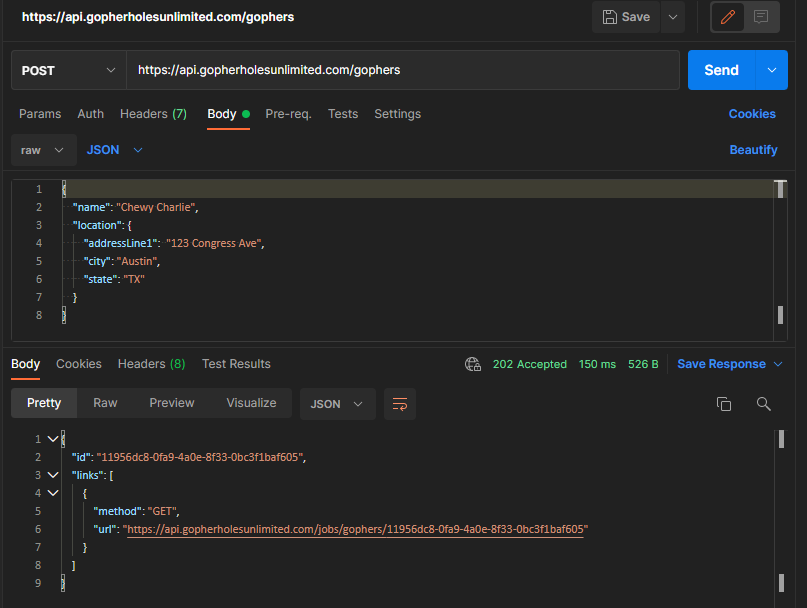Screen dimensions: 807x608
Task: Open the raw body type dropdown
Action: click(x=44, y=150)
